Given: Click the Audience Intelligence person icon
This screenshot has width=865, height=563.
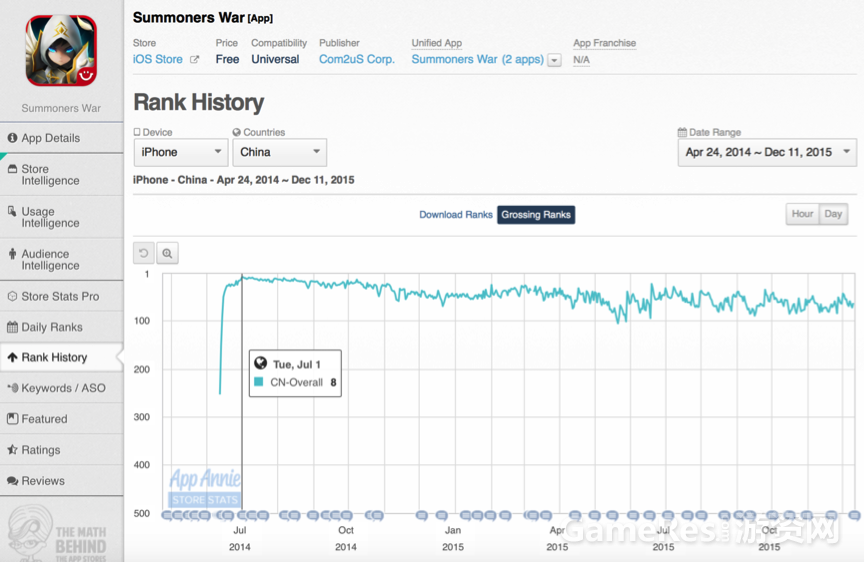Looking at the screenshot, I should 12,254.
